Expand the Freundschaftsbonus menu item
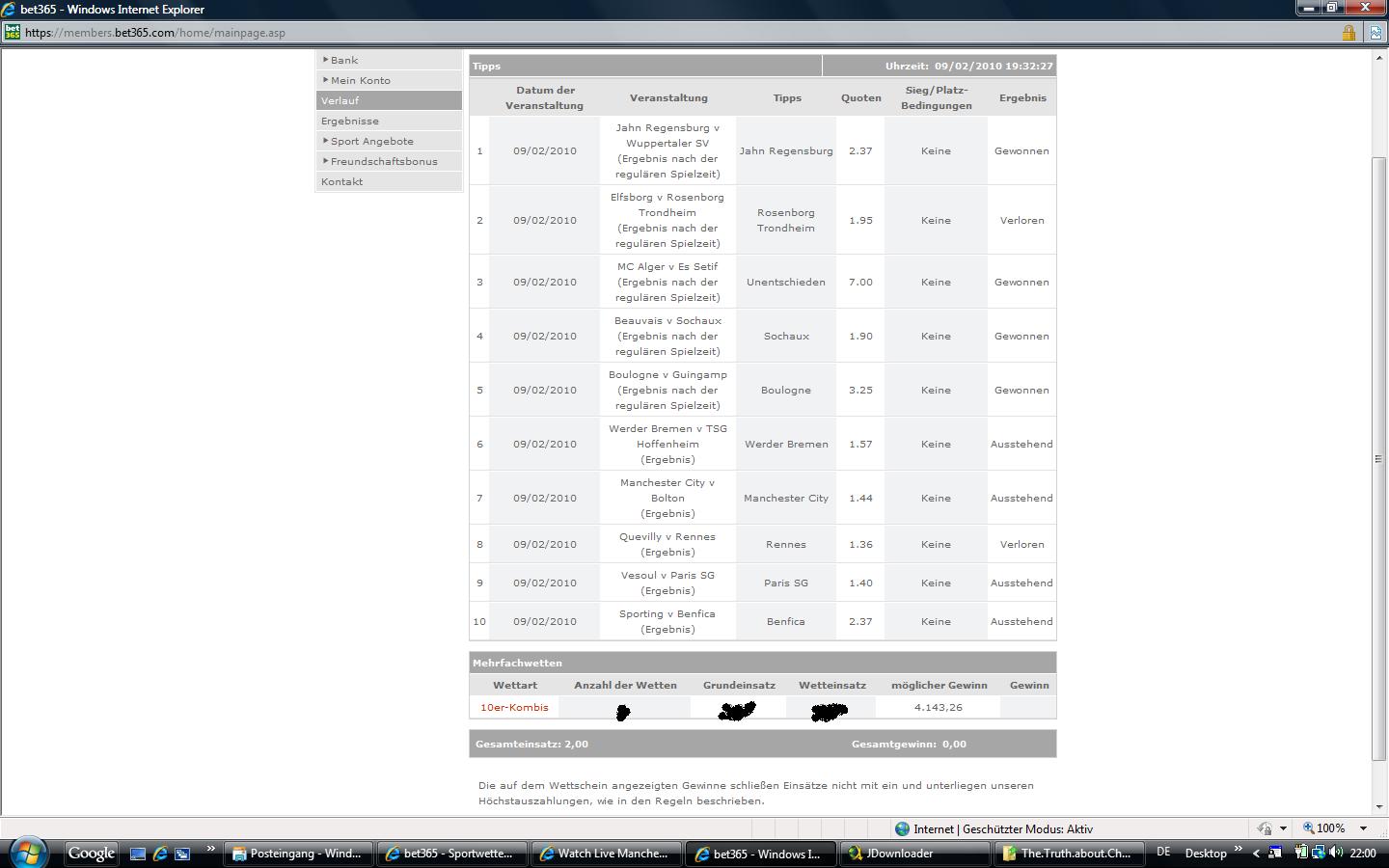The width and height of the screenshot is (1389, 868). coord(389,161)
